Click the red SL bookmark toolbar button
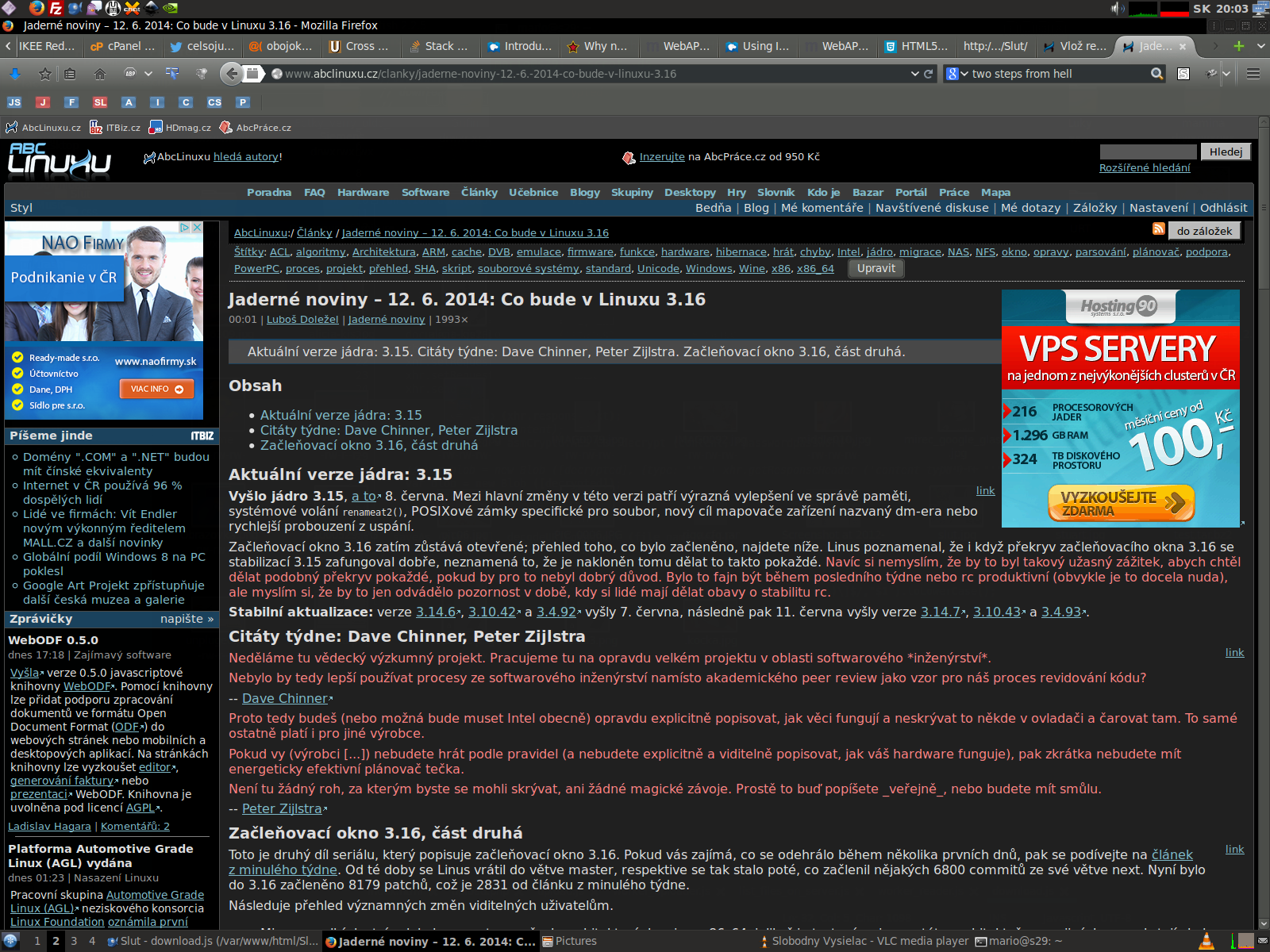This screenshot has height=952, width=1270. pyautogui.click(x=100, y=102)
